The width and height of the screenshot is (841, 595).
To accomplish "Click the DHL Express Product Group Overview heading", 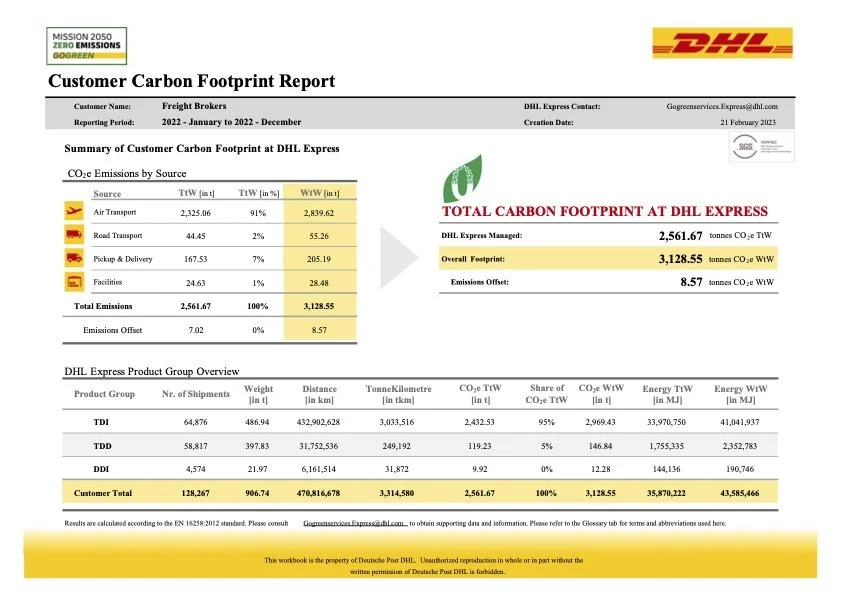I will [x=152, y=371].
